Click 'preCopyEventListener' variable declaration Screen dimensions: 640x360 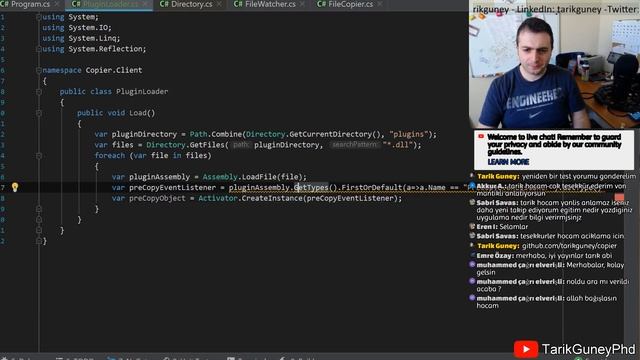click(x=172, y=187)
